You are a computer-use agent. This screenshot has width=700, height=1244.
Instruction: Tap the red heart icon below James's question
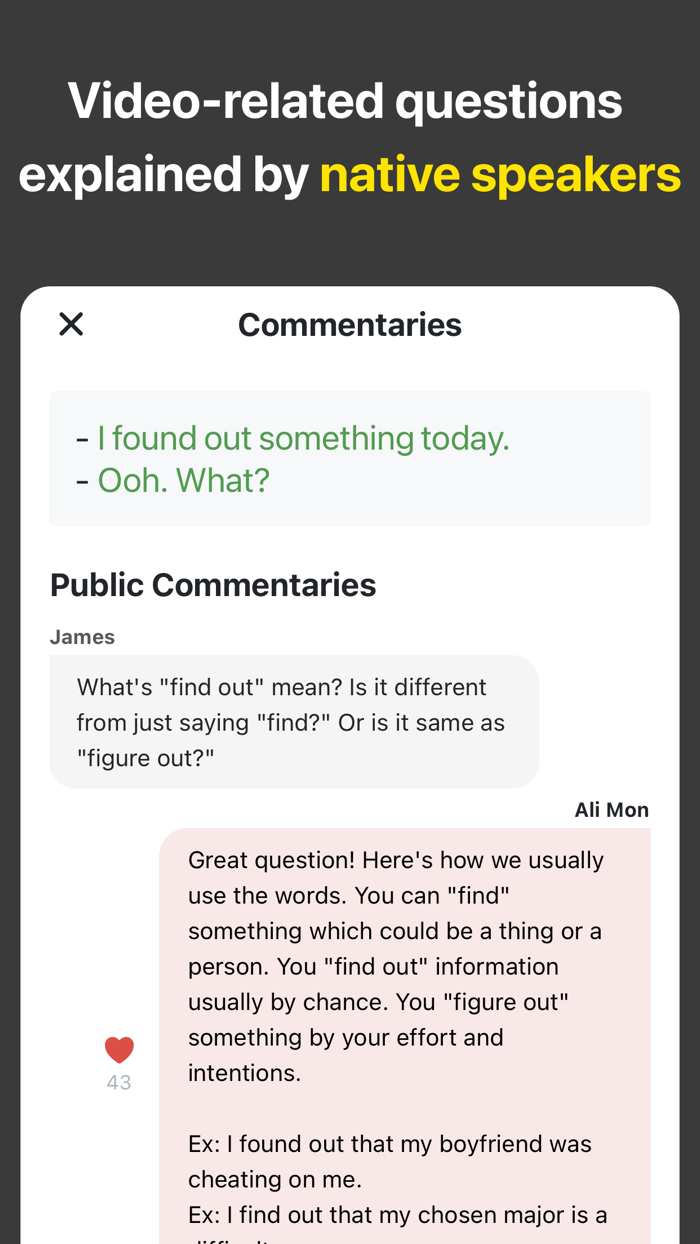119,1047
